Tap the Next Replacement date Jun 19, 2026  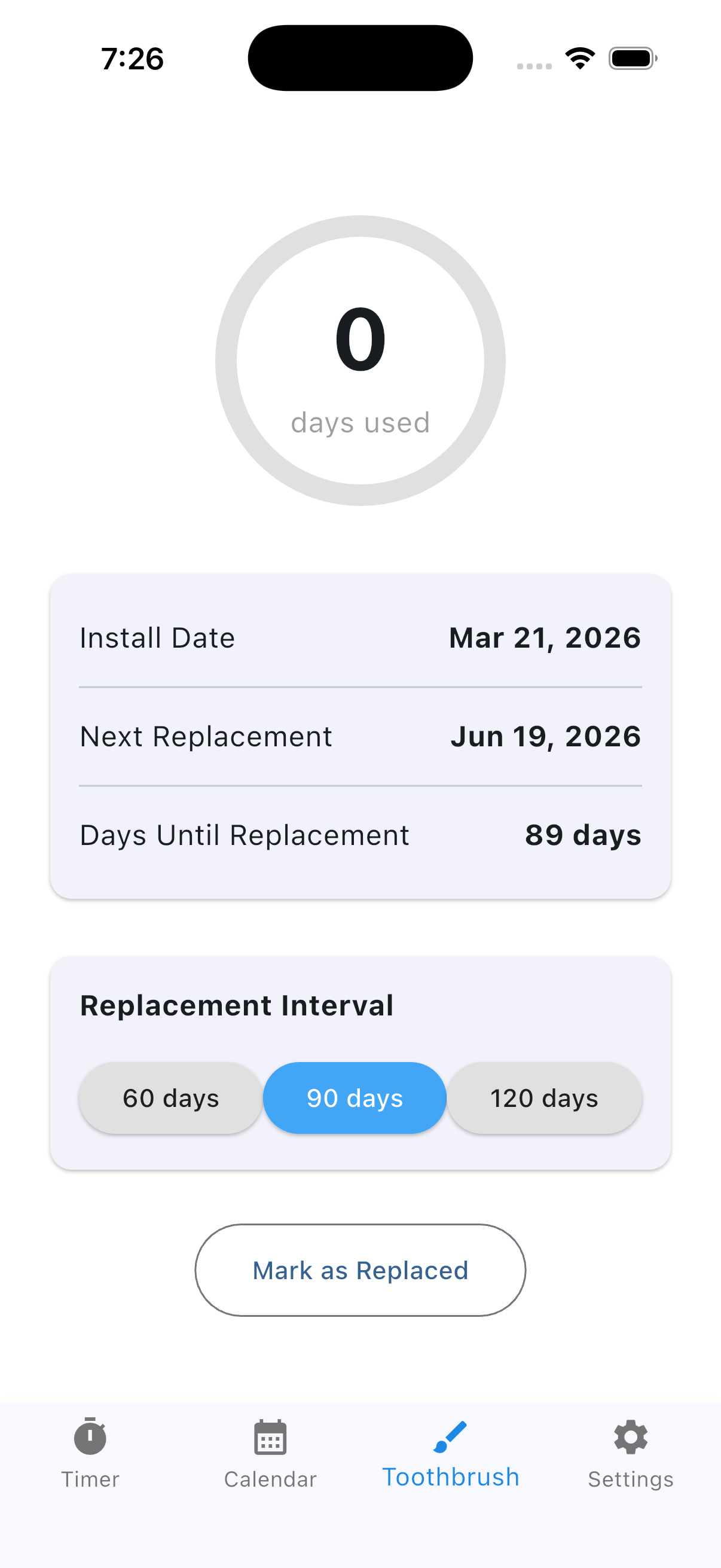[x=546, y=737]
